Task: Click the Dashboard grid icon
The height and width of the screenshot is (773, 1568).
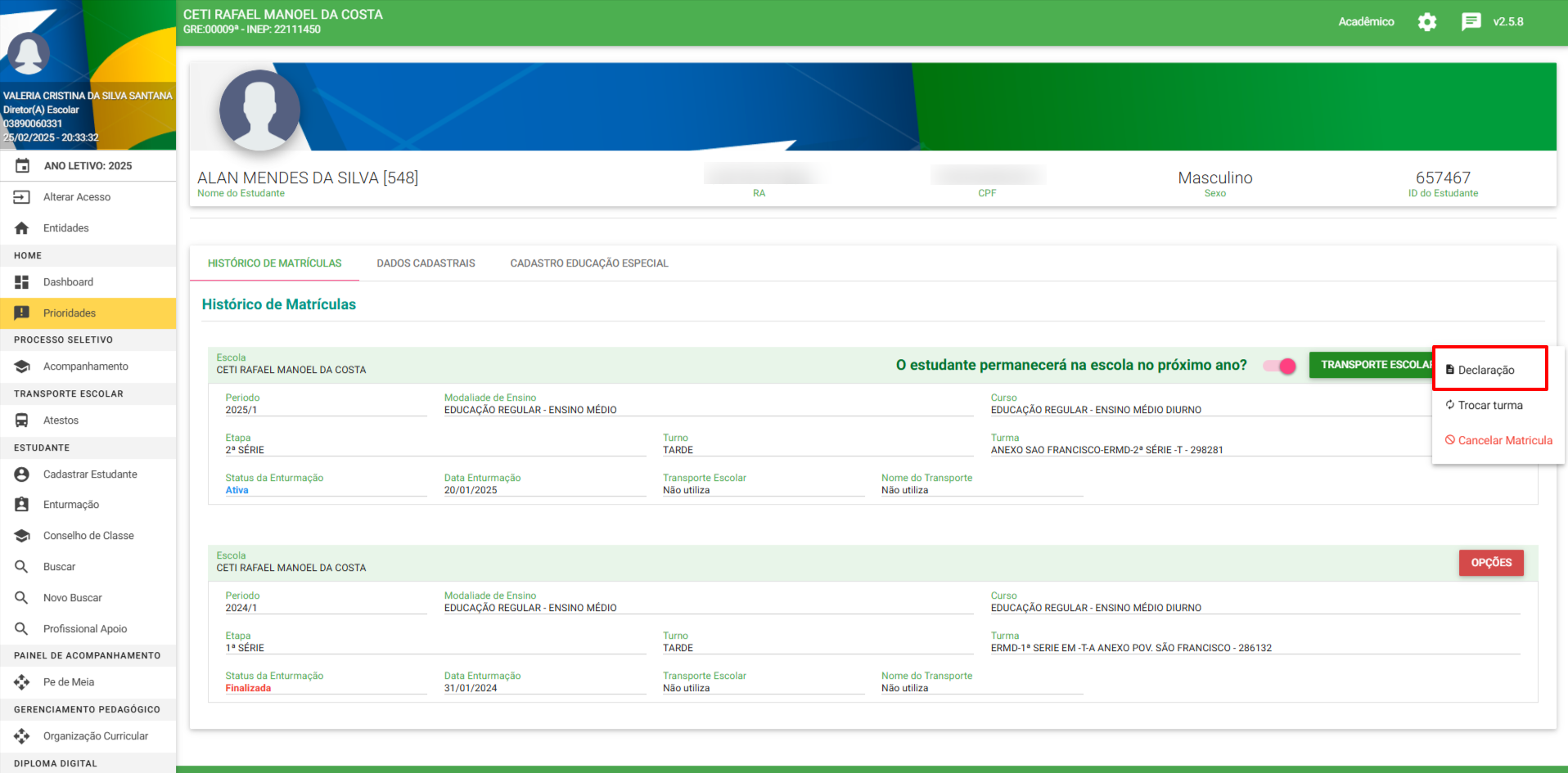Action: coord(22,282)
